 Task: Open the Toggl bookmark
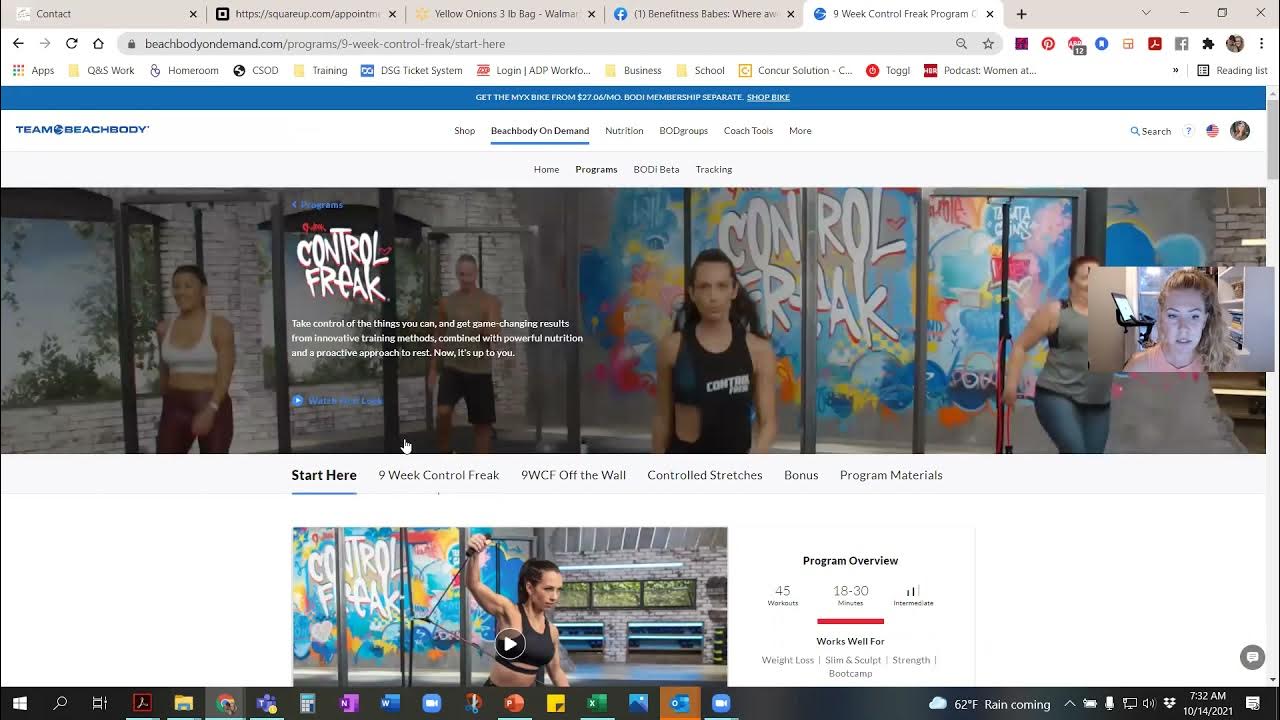click(x=888, y=70)
